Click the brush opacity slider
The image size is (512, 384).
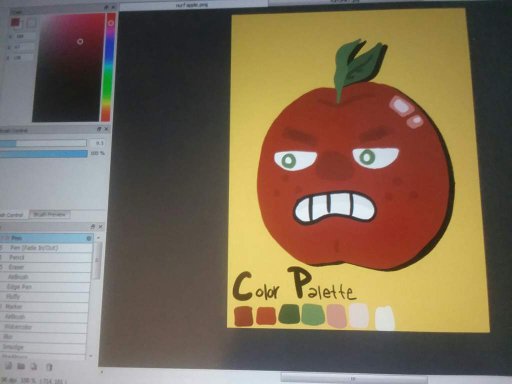click(44, 153)
